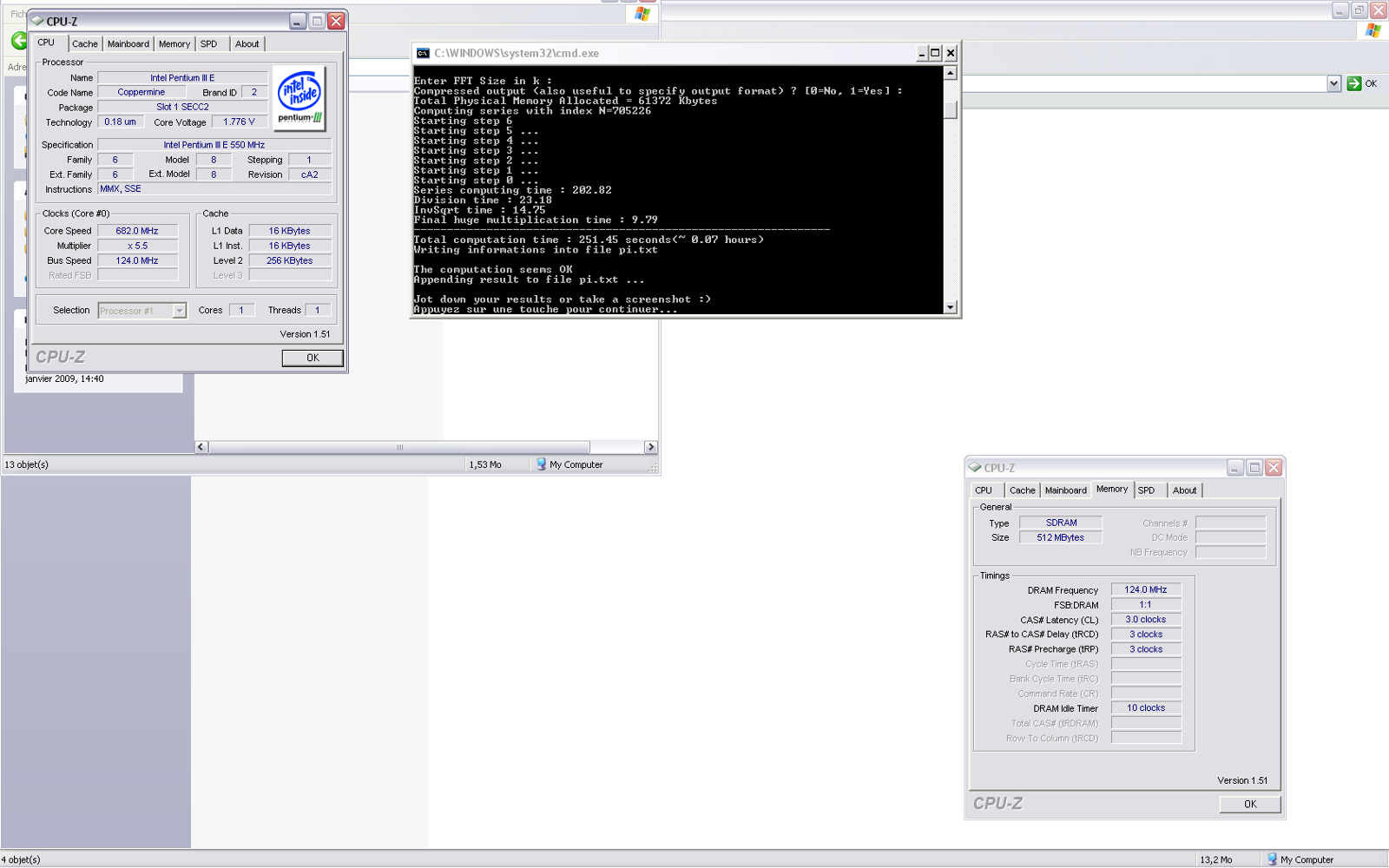Click the FSB:DRAM 1:1 value
Image resolution: width=1389 pixels, height=868 pixels.
[x=1146, y=604]
